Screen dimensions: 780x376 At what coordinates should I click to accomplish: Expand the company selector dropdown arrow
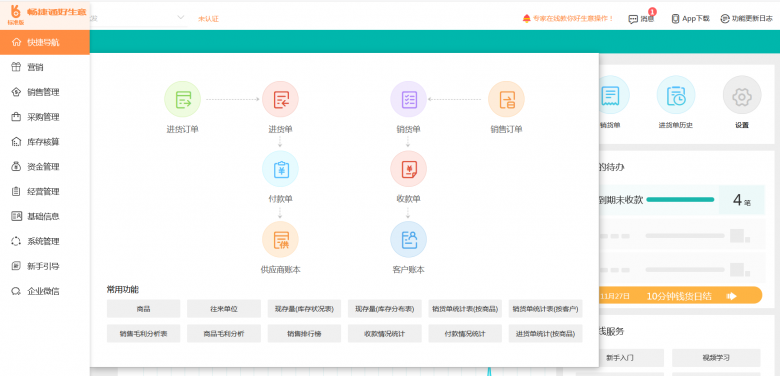click(181, 18)
